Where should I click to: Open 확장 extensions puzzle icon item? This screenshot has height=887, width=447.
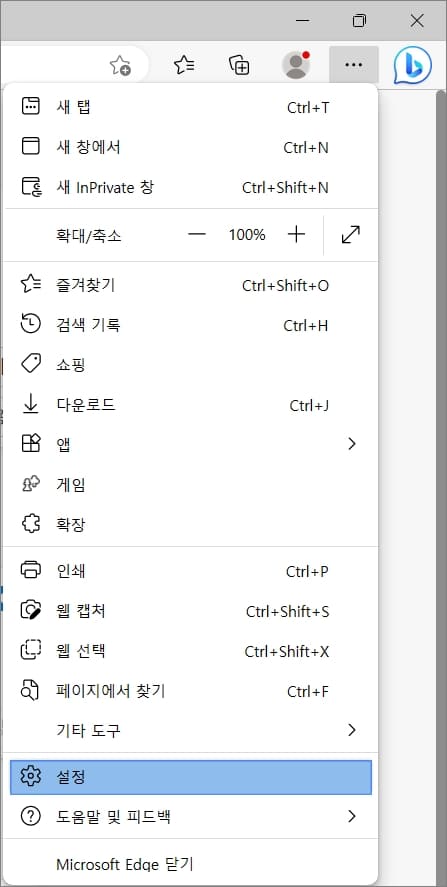[x=191, y=524]
